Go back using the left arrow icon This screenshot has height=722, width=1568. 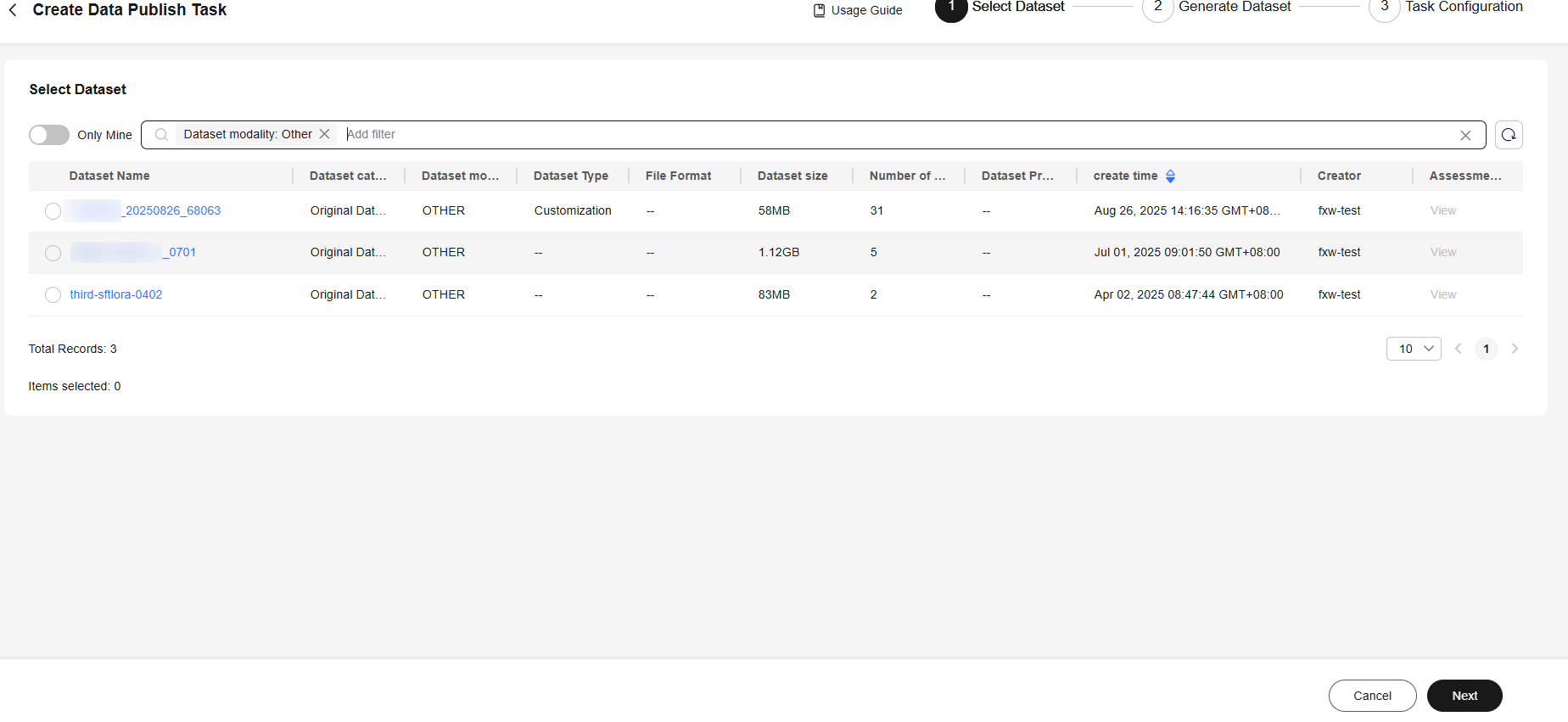(x=13, y=10)
